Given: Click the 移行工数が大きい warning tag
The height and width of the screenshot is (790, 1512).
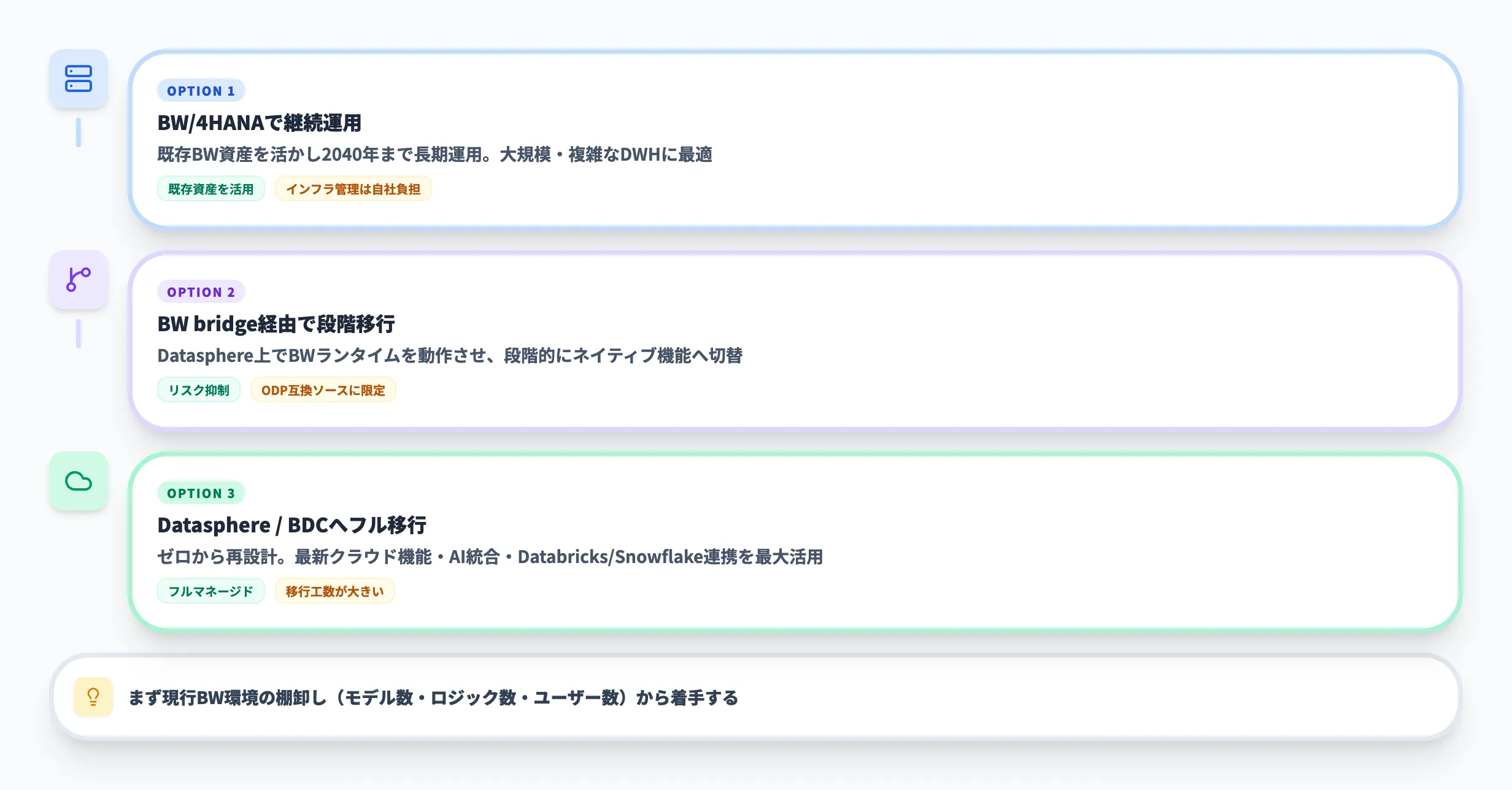Looking at the screenshot, I should tap(334, 591).
